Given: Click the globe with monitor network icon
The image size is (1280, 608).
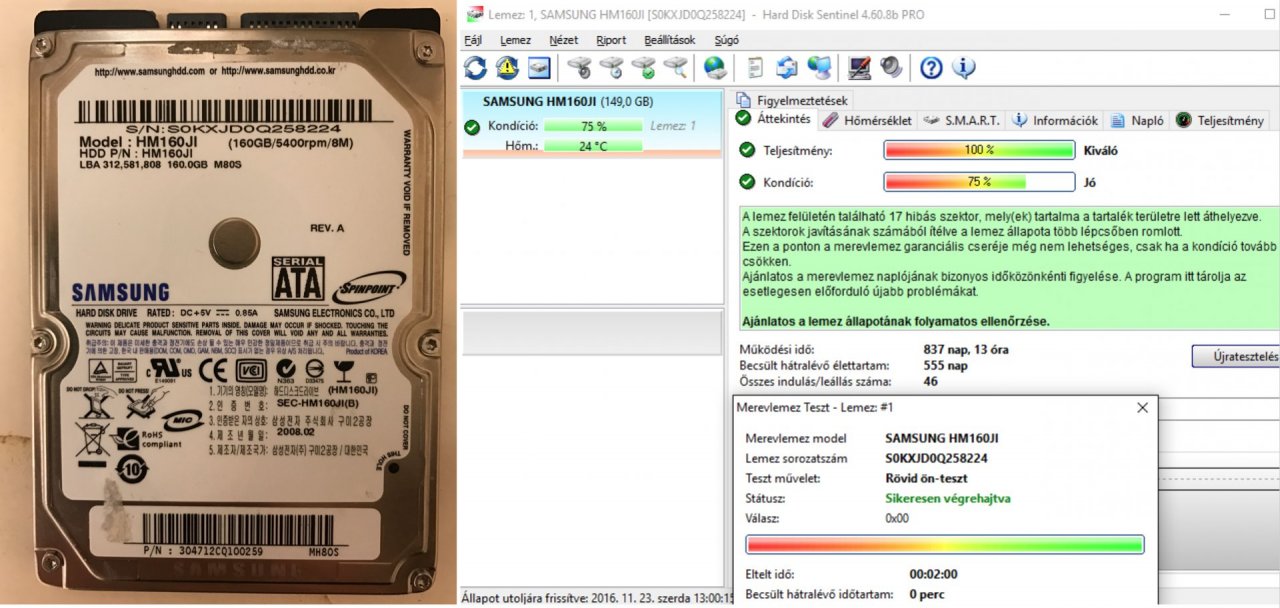Looking at the screenshot, I should click(819, 68).
